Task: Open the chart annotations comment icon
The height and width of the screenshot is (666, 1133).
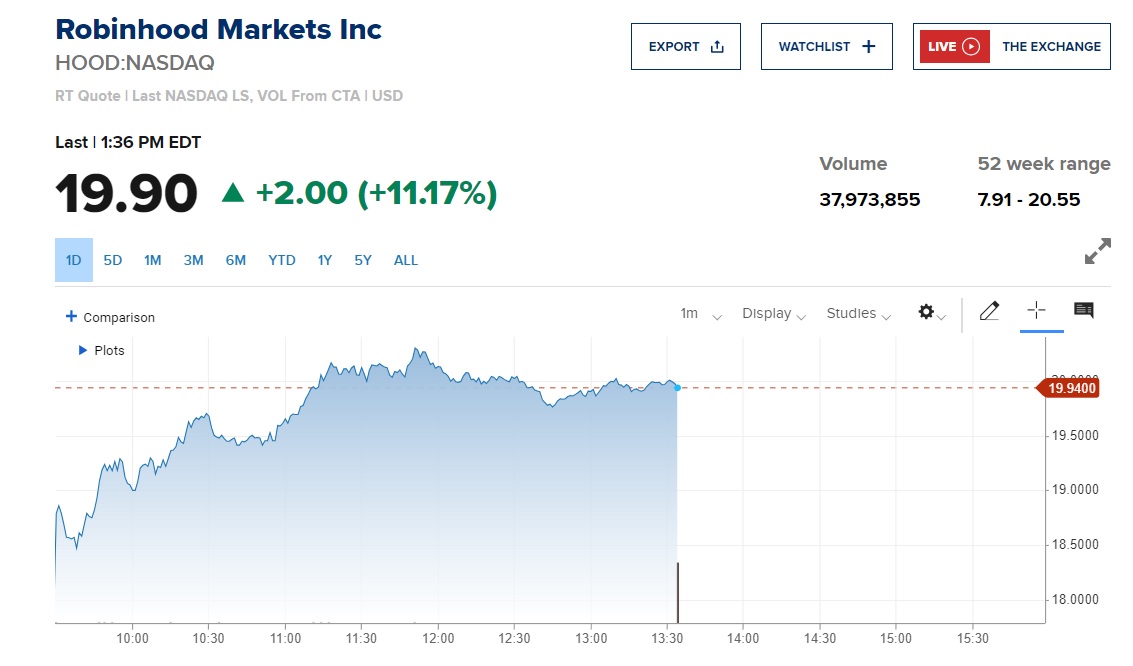Action: [1083, 311]
